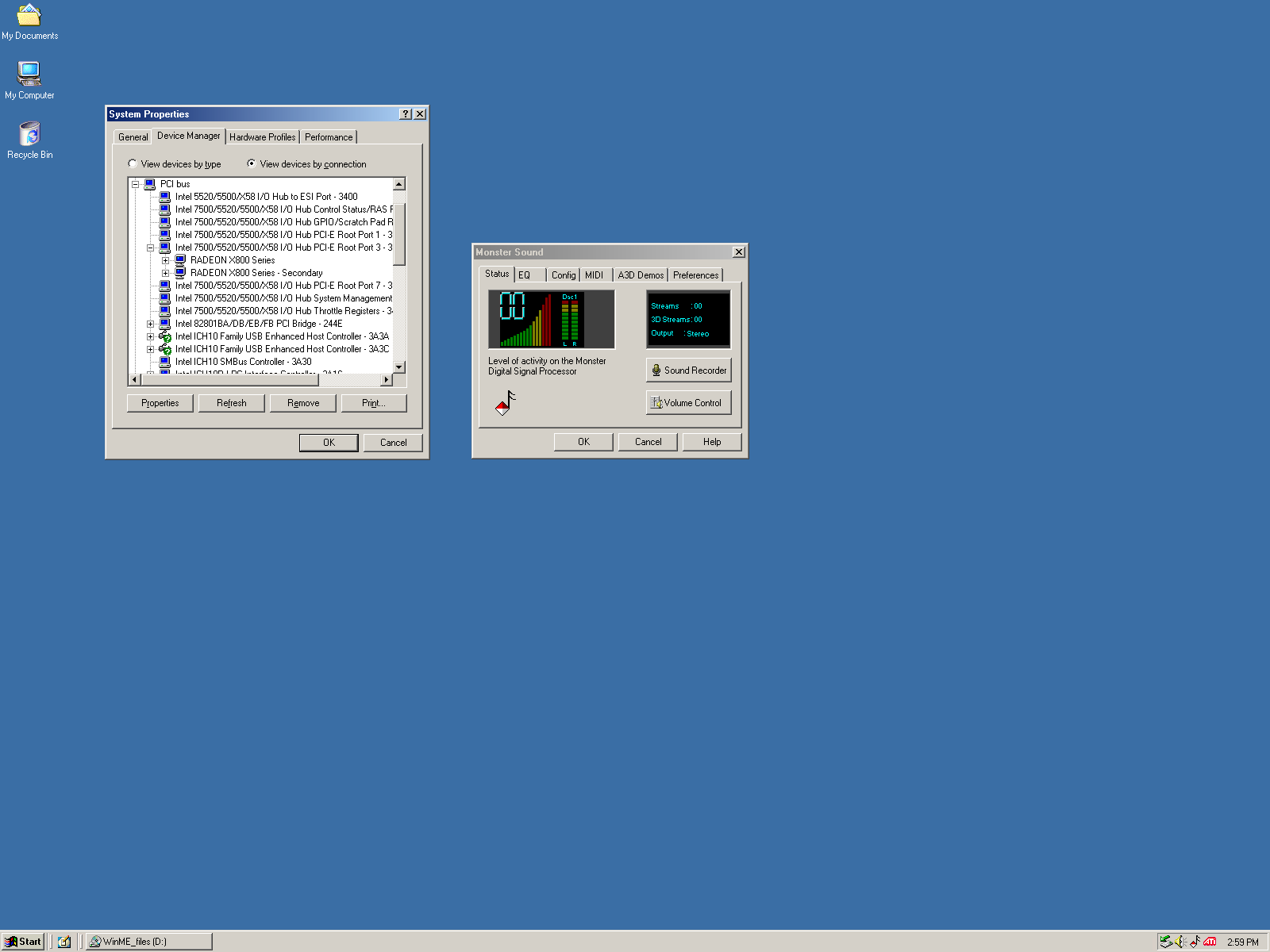Click the Refresh button in Device Manager

[231, 403]
